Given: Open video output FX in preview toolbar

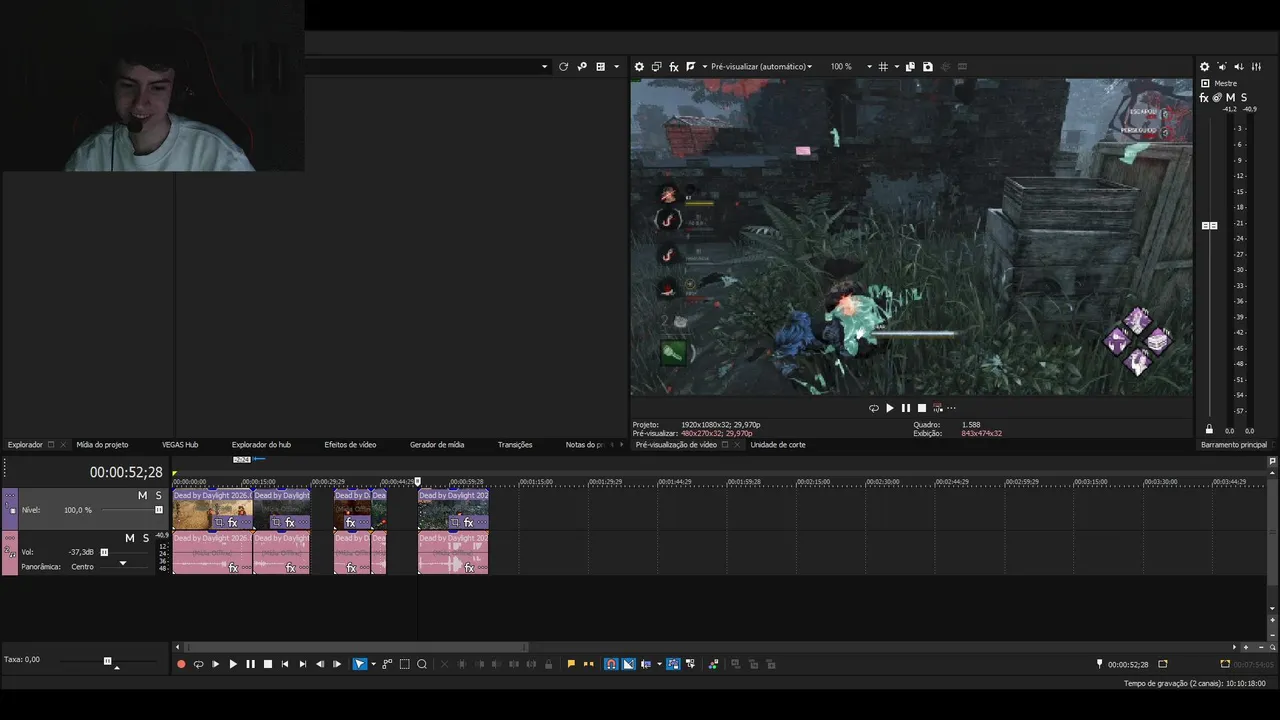Looking at the screenshot, I should (674, 67).
